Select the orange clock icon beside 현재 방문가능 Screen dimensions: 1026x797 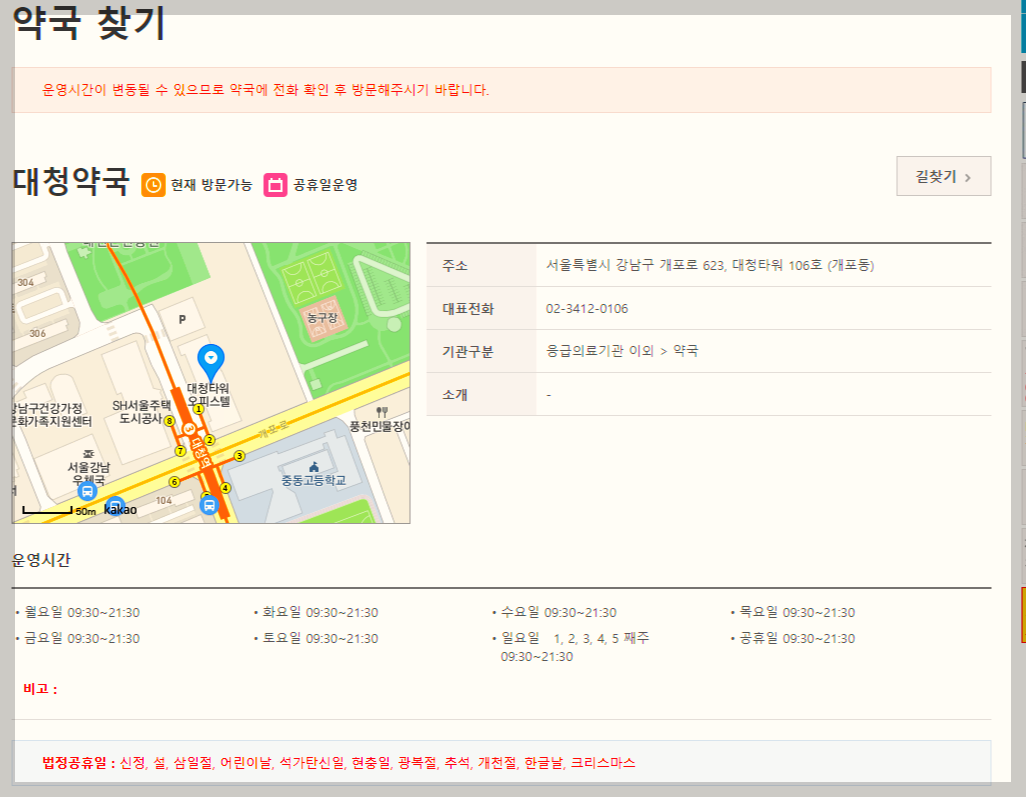pyautogui.click(x=152, y=182)
